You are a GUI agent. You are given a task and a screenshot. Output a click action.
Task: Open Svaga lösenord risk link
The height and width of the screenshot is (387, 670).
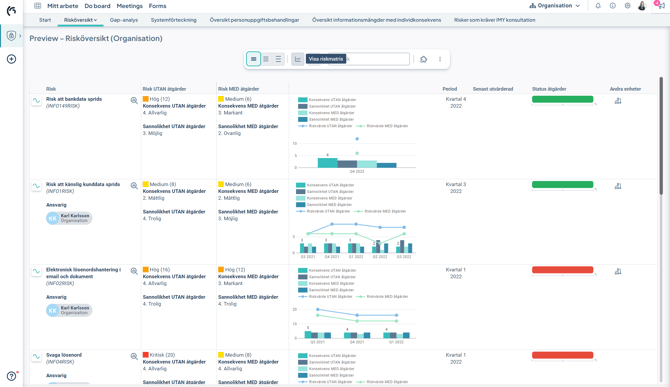64,355
